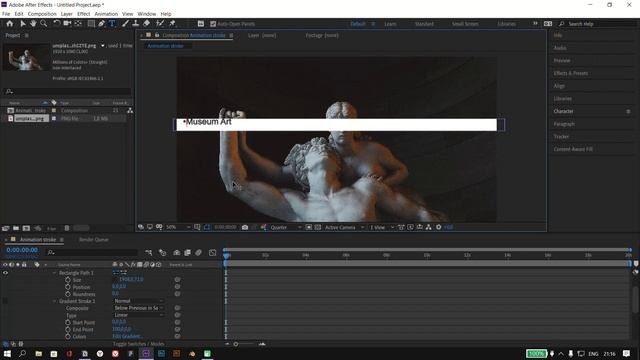The height and width of the screenshot is (360, 640).
Task: Select the Horizontal Type tool
Action: tap(112, 24)
